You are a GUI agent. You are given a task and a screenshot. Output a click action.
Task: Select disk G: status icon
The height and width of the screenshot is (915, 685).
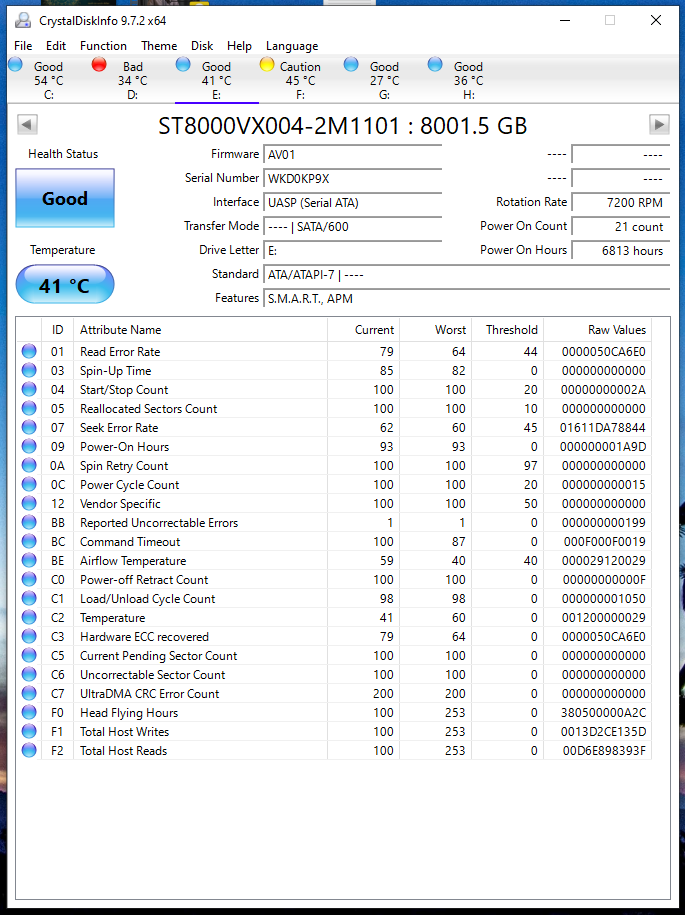click(351, 64)
